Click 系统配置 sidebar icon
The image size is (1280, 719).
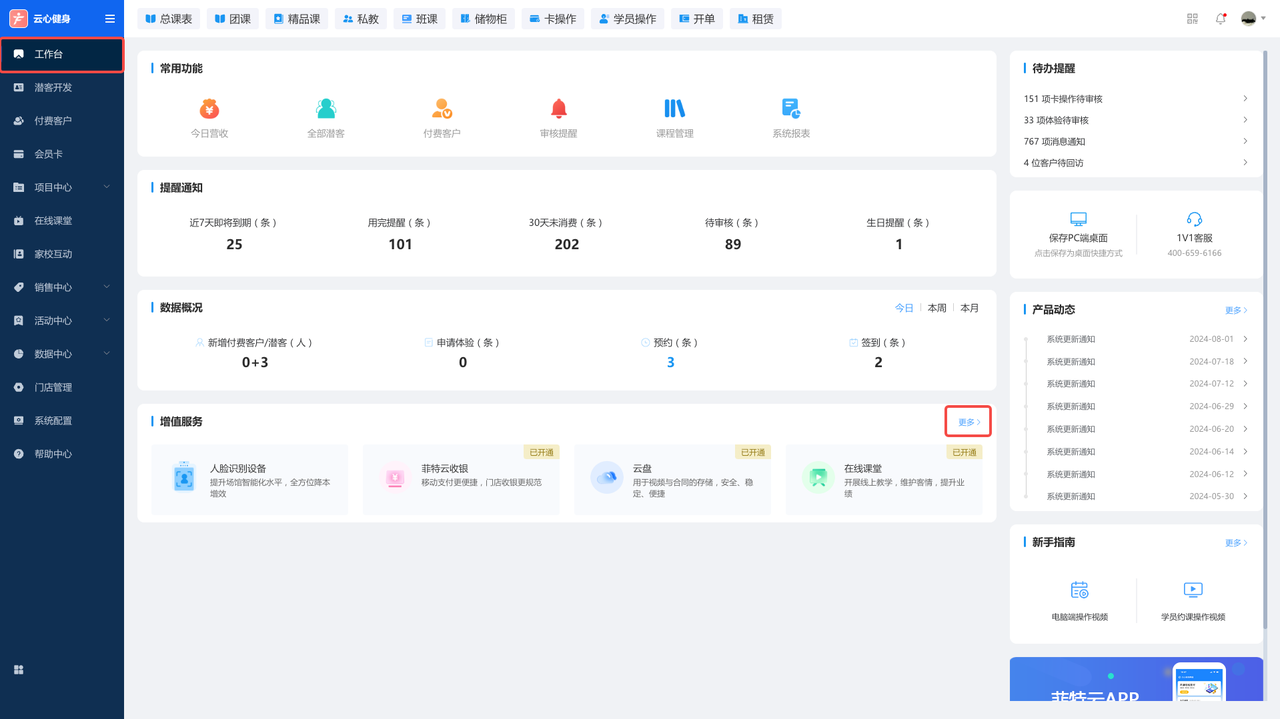pos(18,421)
